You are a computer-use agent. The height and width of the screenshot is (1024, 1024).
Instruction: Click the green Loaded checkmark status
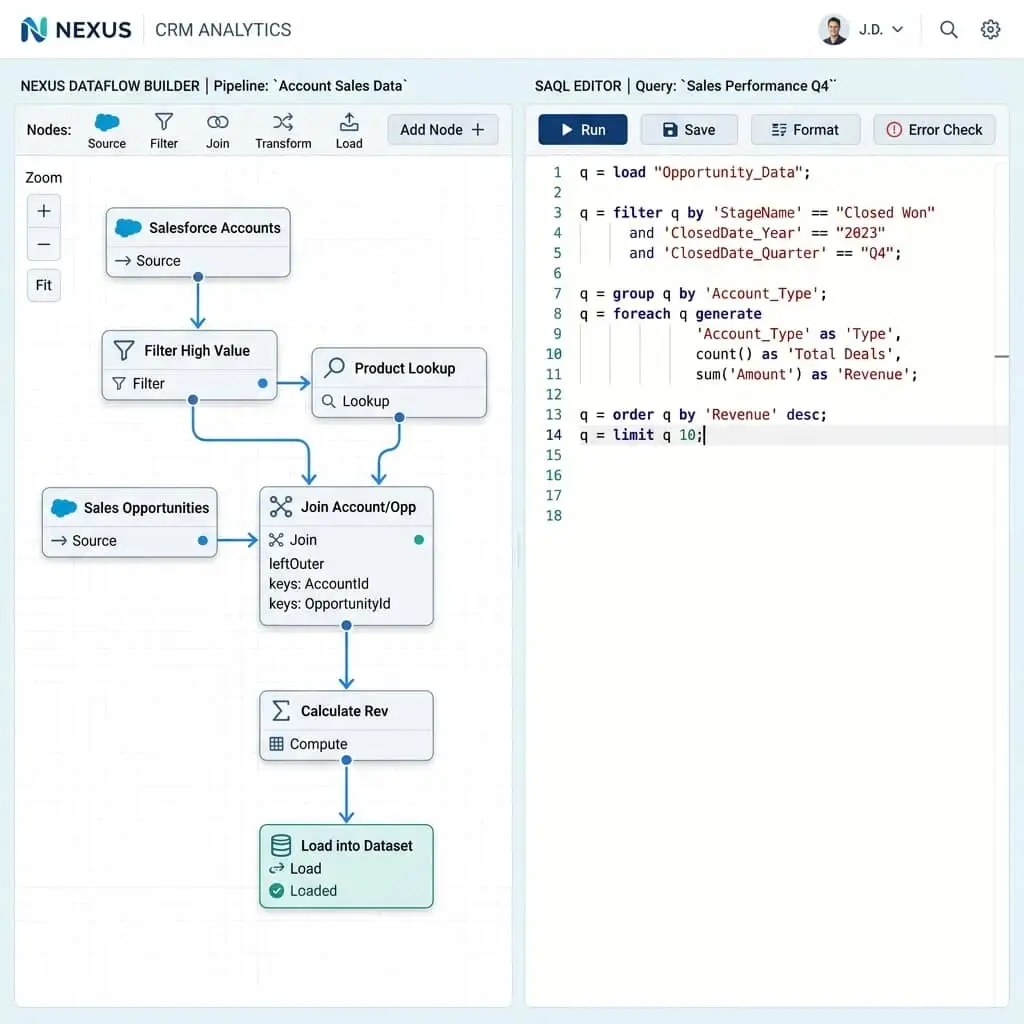tap(276, 891)
